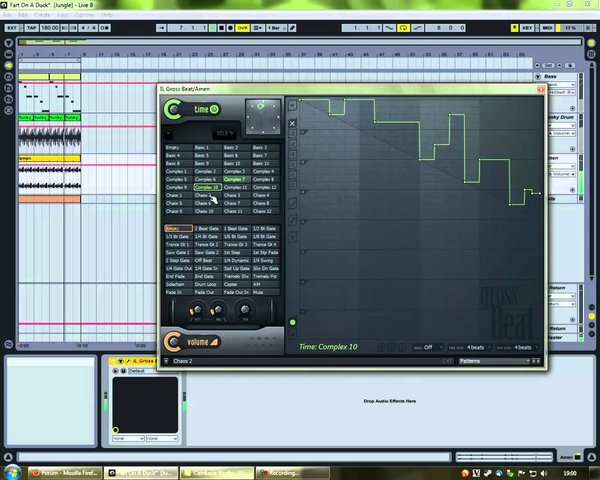
Task: Click the release knob under volume presets
Action: 217,310
